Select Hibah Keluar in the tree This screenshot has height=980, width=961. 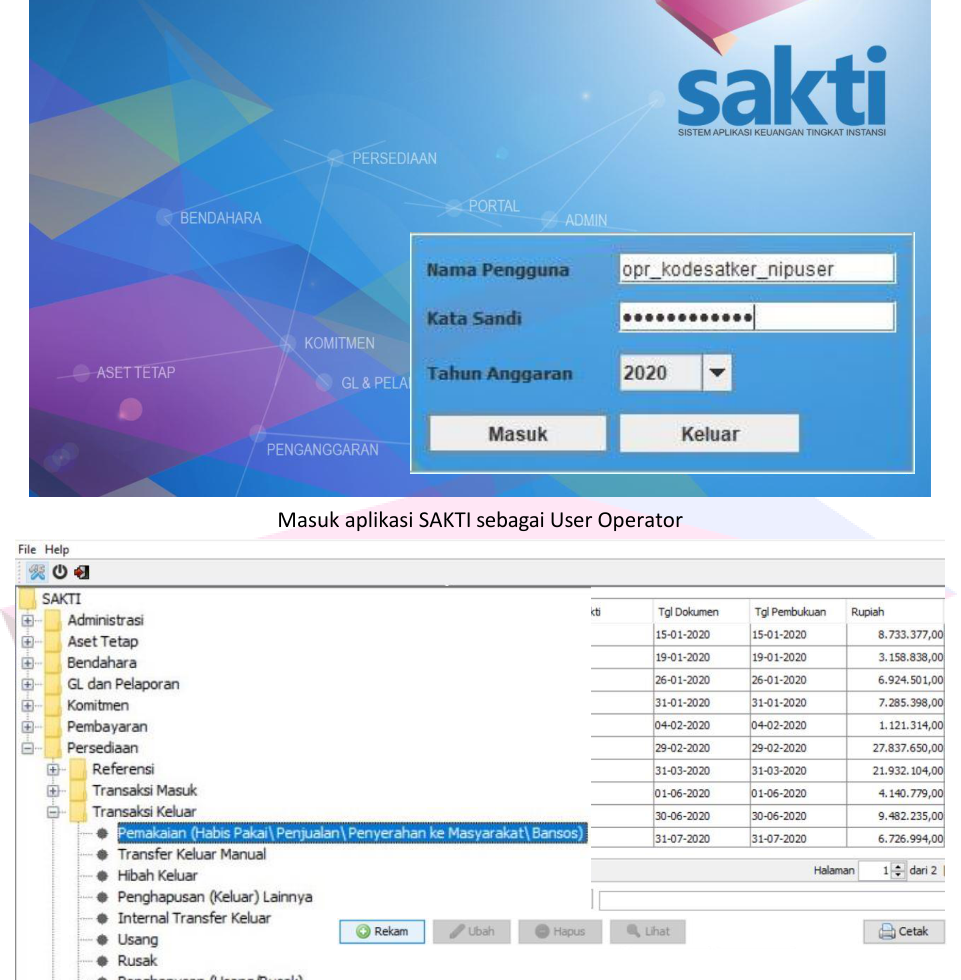158,876
